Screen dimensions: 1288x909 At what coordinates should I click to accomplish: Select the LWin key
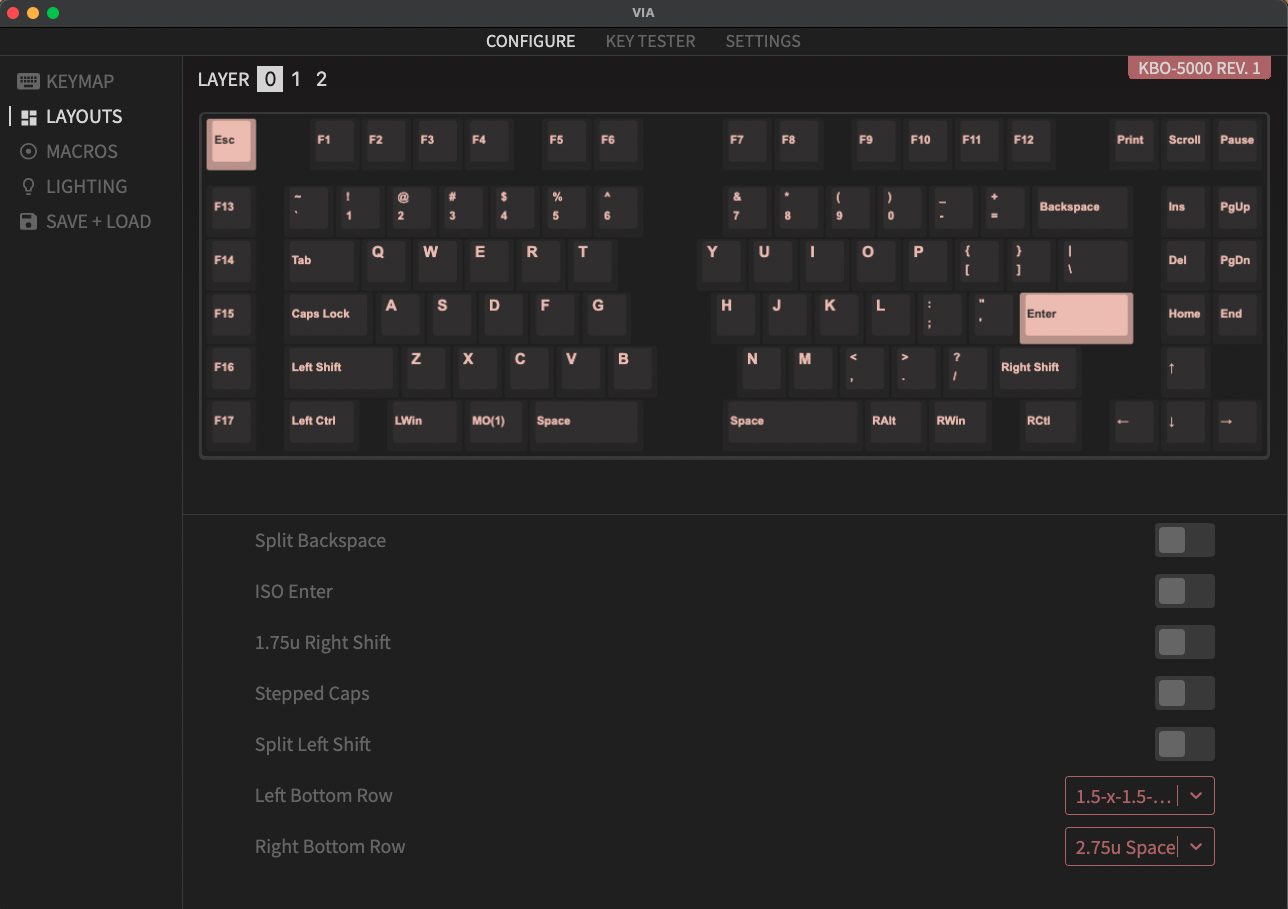point(423,425)
